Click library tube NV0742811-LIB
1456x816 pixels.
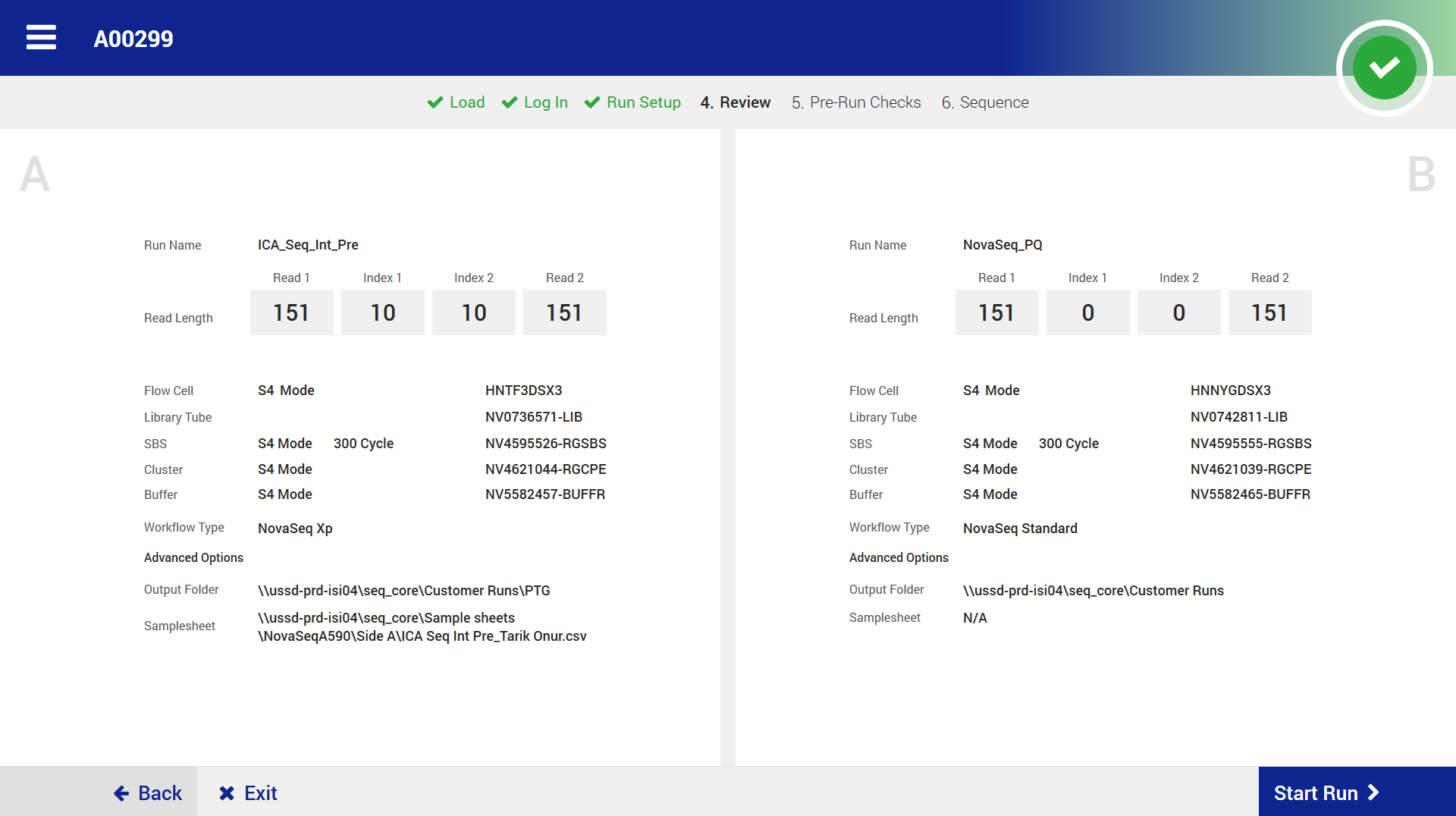click(1239, 417)
